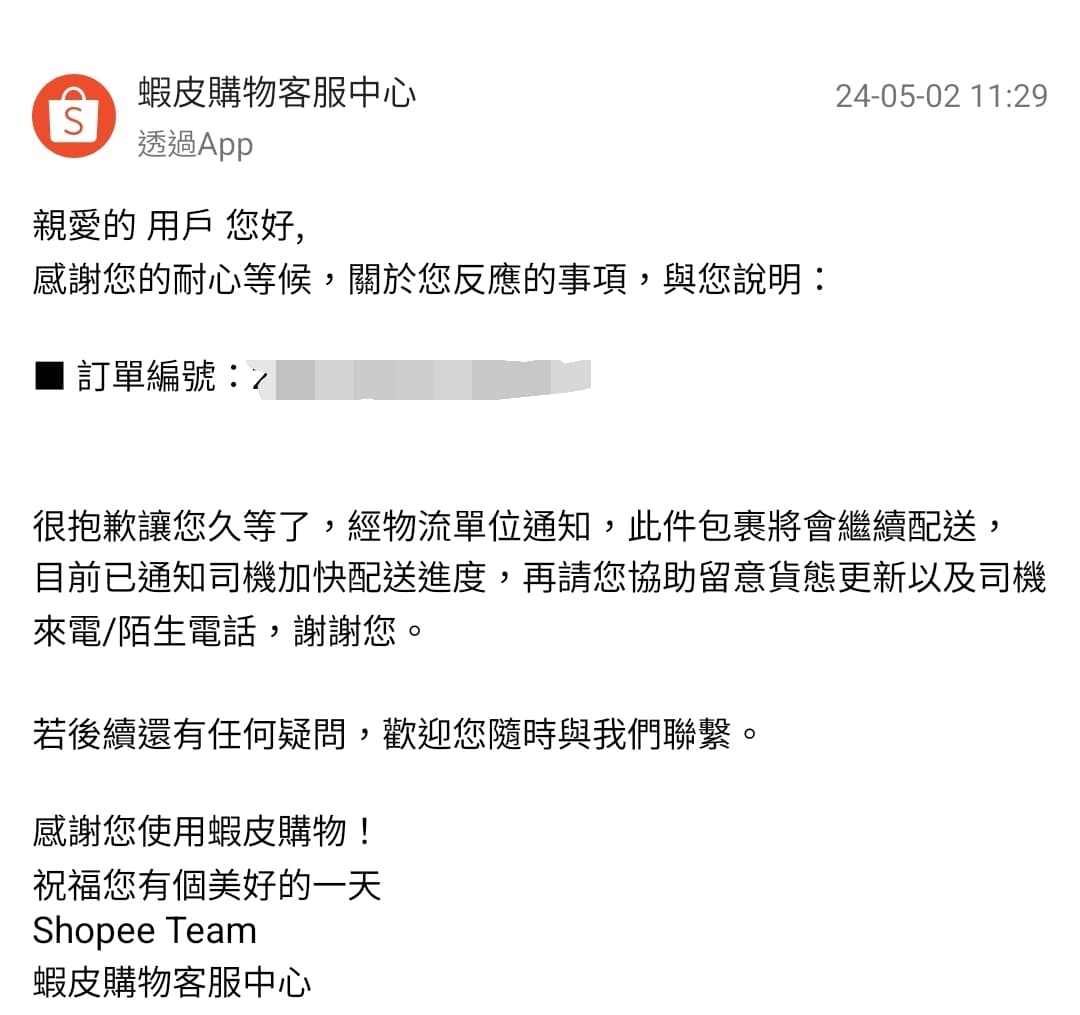Viewport: 1080px width, 1015px height.
Task: Click the sentence 很抱歉讓您久等了
Action: click(x=172, y=527)
